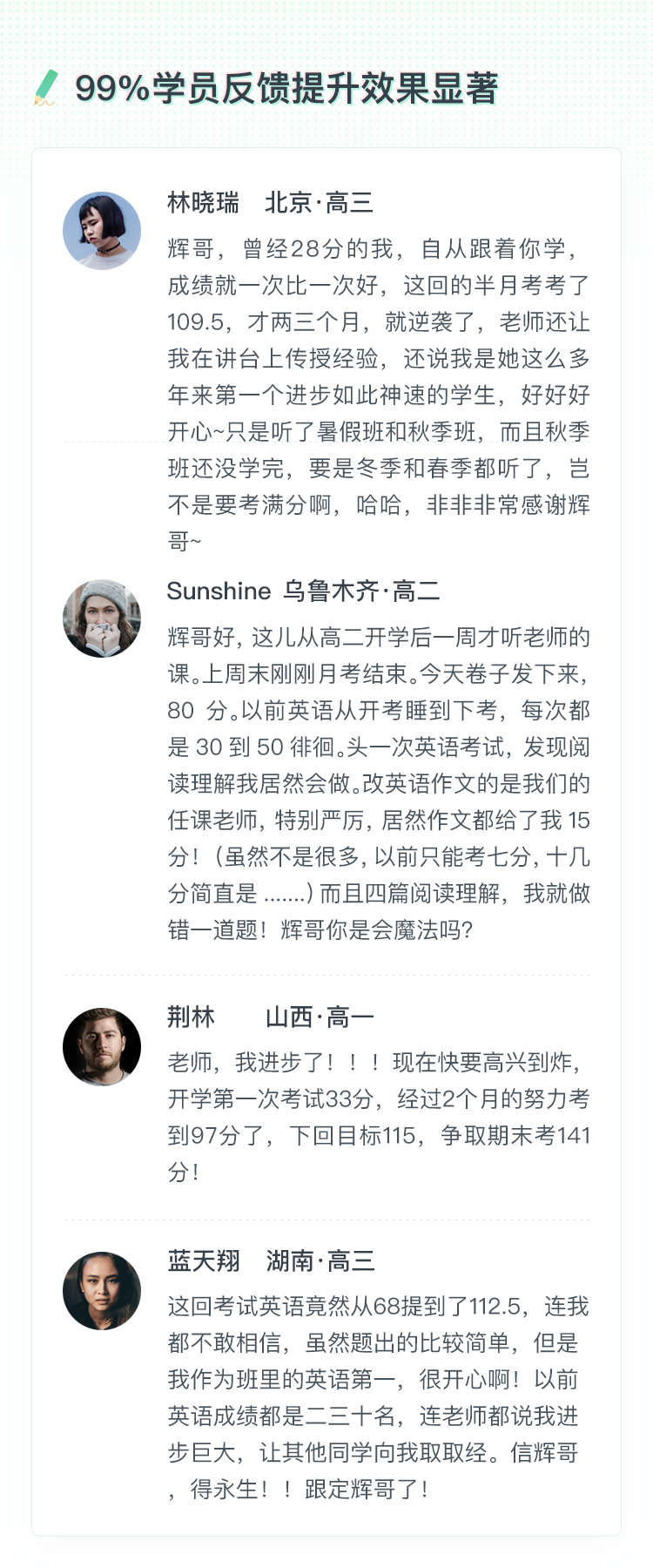Image resolution: width=653 pixels, height=1568 pixels.
Task: Select the 湖南·高三 grade label
Action: [x=320, y=1260]
